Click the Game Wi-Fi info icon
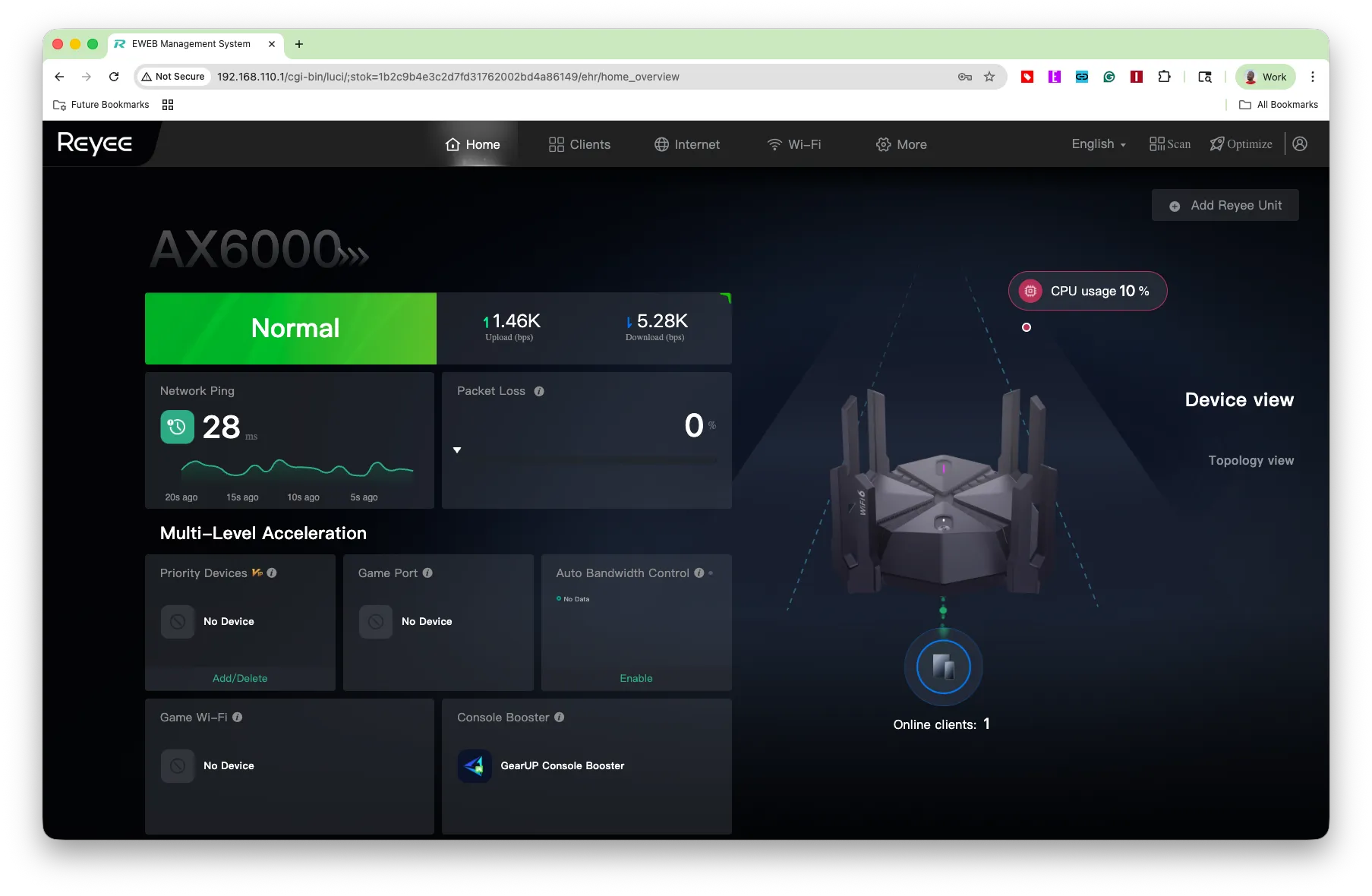The width and height of the screenshot is (1372, 896). (238, 717)
